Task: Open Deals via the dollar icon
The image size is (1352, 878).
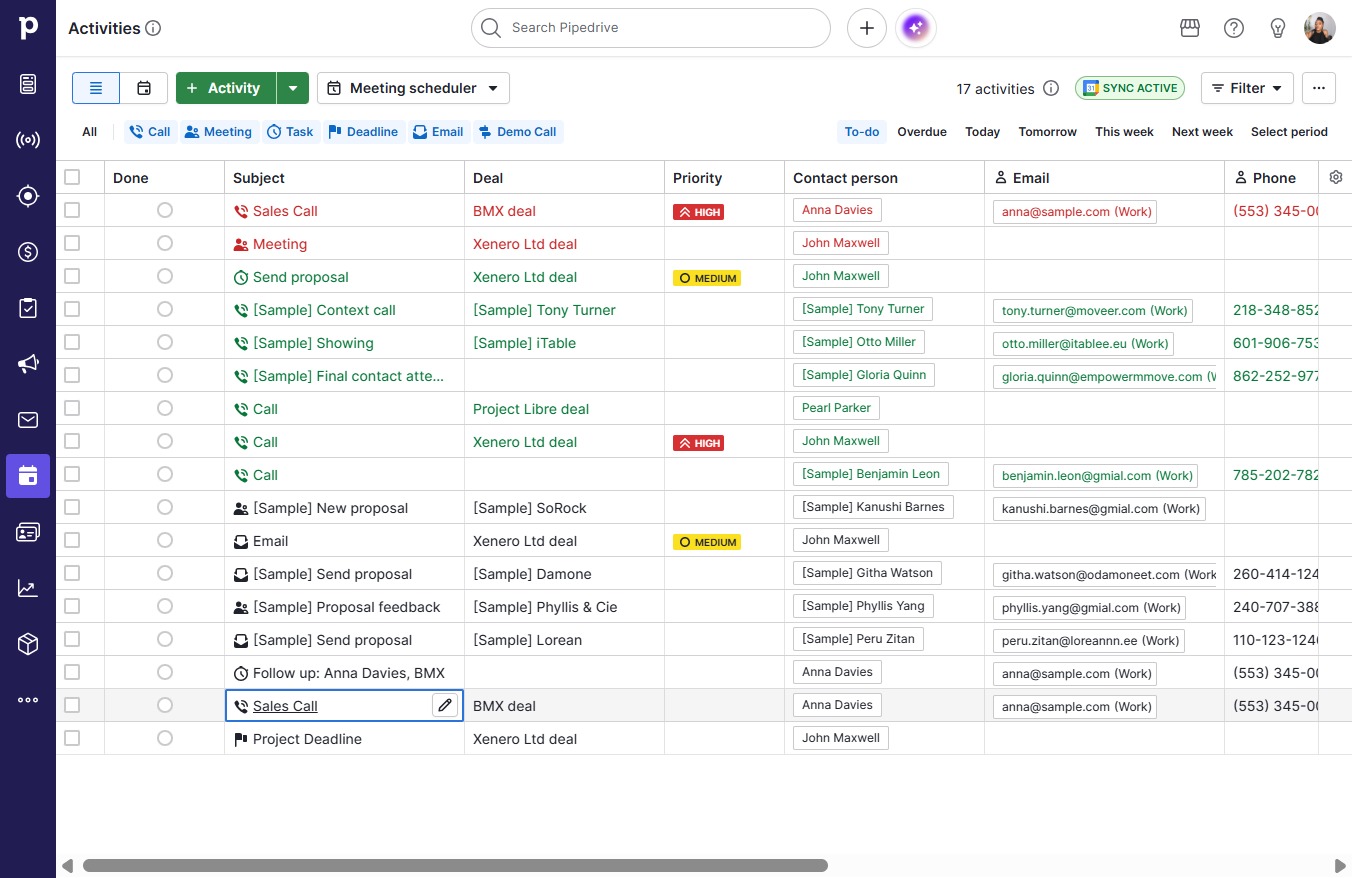Action: [28, 252]
